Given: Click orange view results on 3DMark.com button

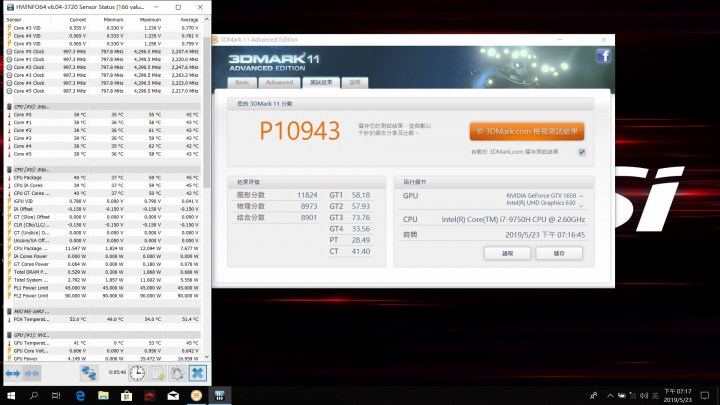Looking at the screenshot, I should click(527, 131).
